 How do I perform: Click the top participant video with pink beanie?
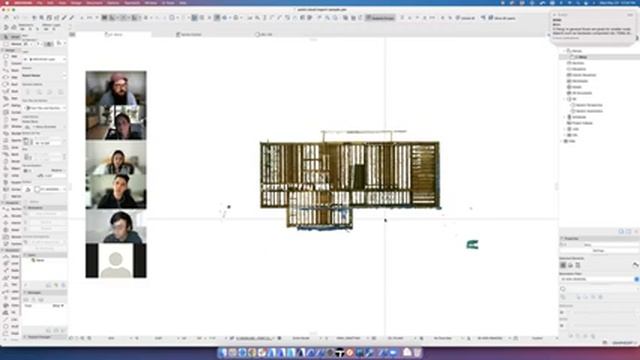tap(116, 89)
